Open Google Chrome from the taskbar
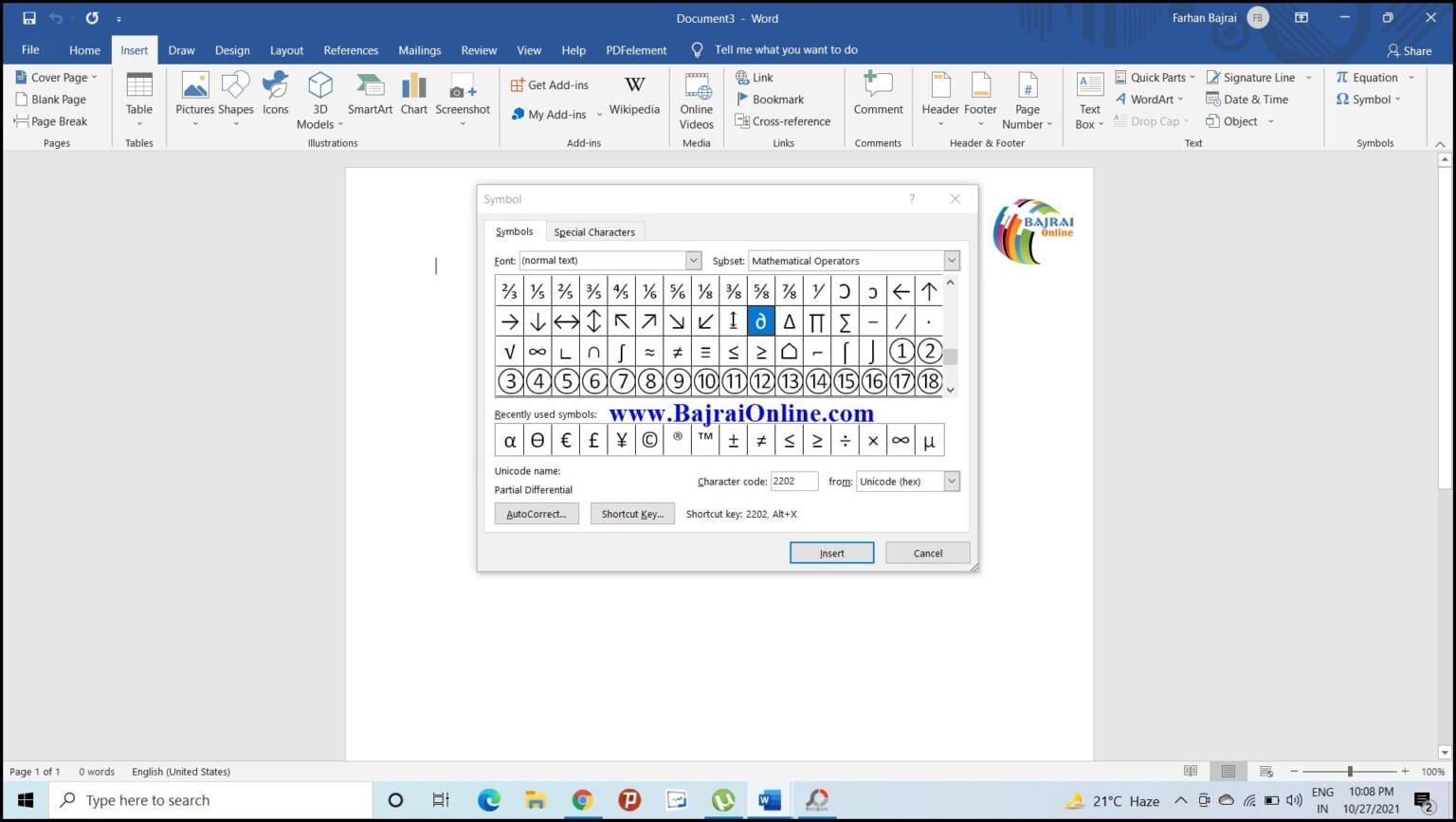This screenshot has height=822, width=1456. point(582,800)
